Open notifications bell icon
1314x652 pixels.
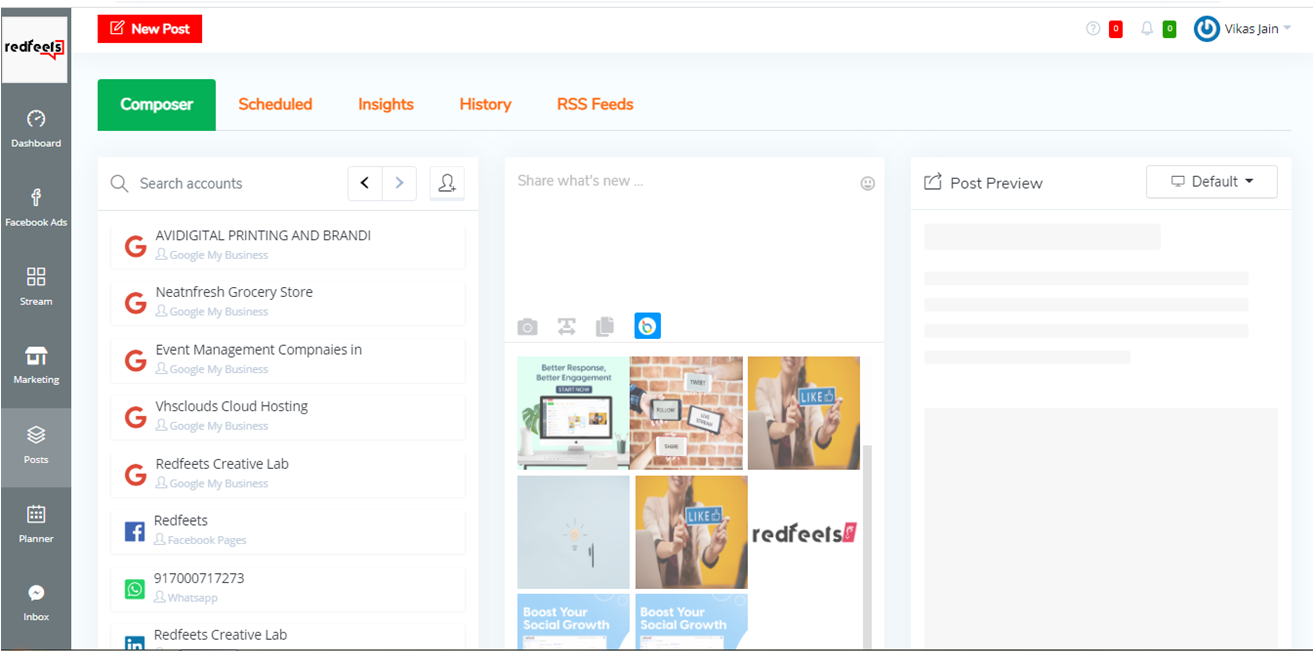(x=1148, y=29)
